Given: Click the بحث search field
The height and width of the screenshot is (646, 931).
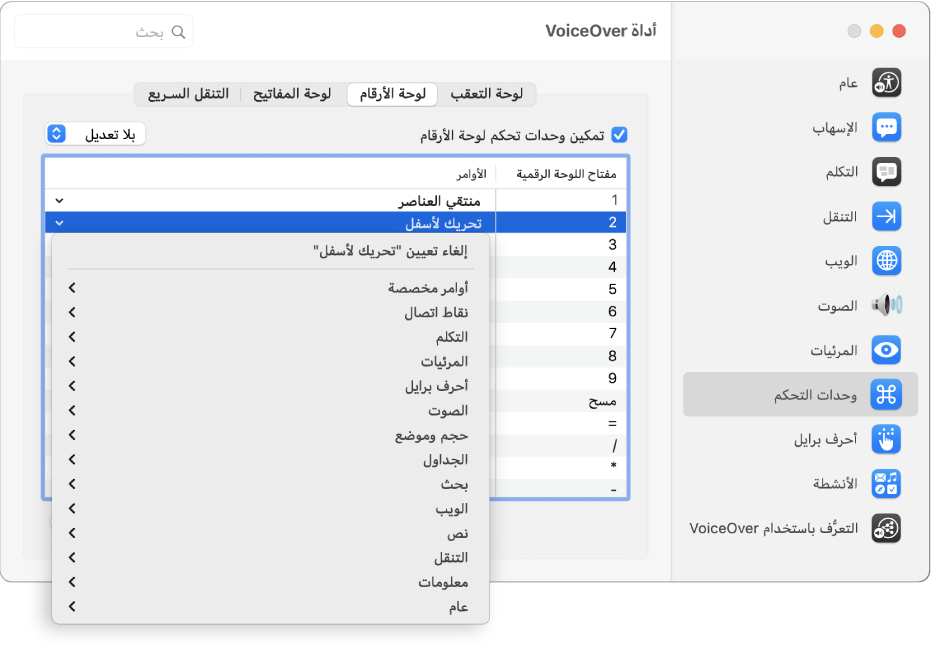Looking at the screenshot, I should (103, 31).
